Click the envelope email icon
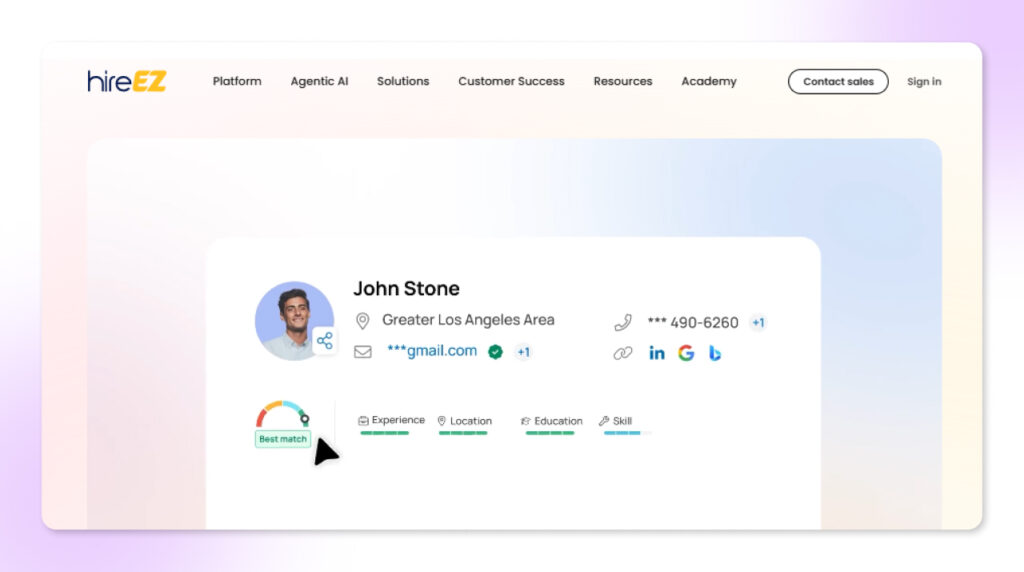Viewport: 1024px width, 572px height. pos(362,352)
